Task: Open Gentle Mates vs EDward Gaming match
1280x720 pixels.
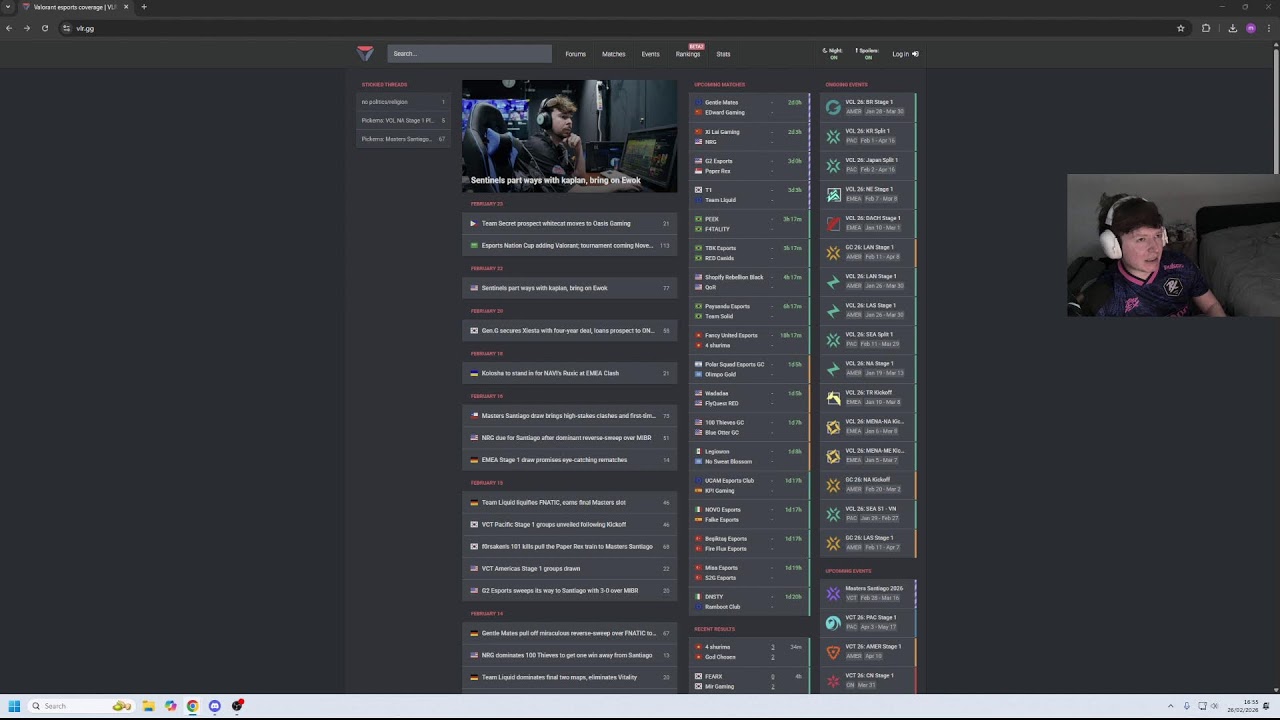Action: 751,107
